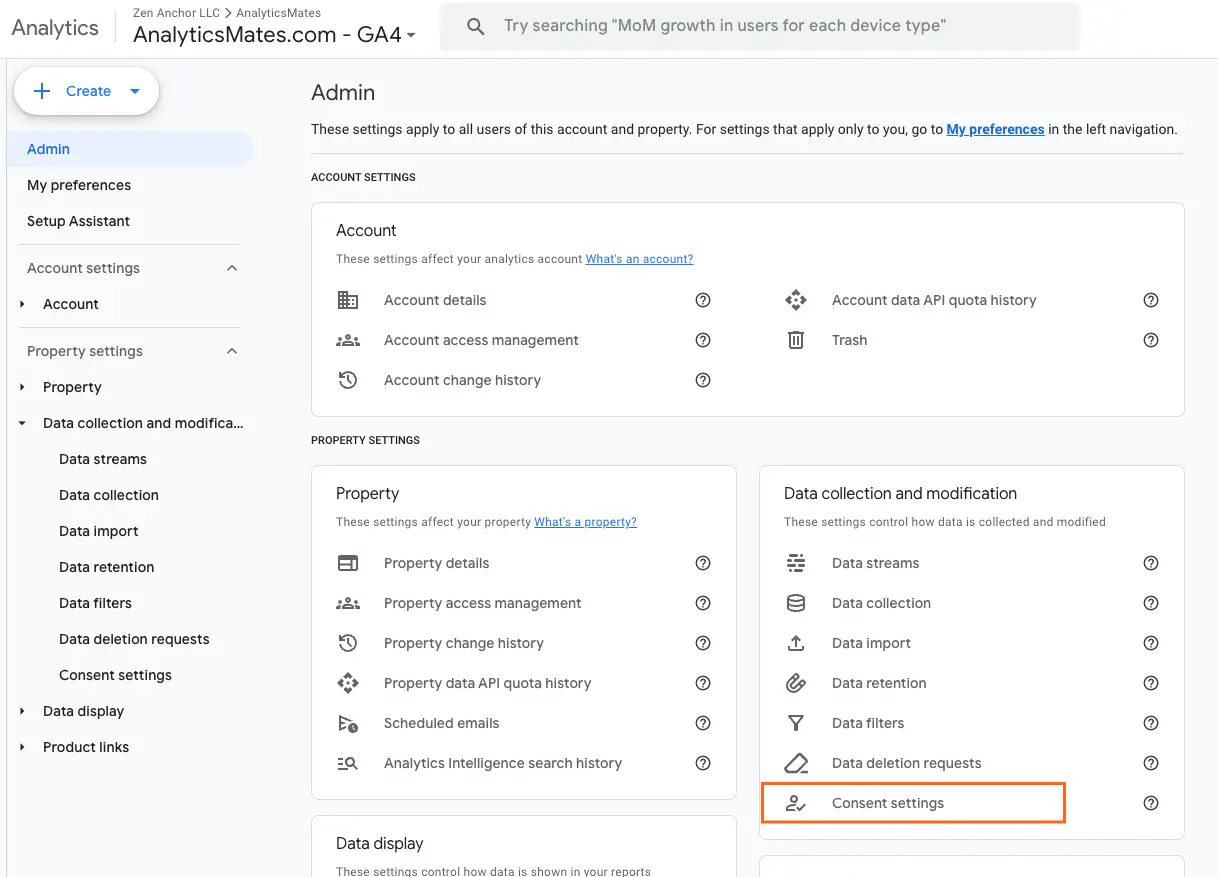
Task: Open Account details settings
Action: point(434,300)
